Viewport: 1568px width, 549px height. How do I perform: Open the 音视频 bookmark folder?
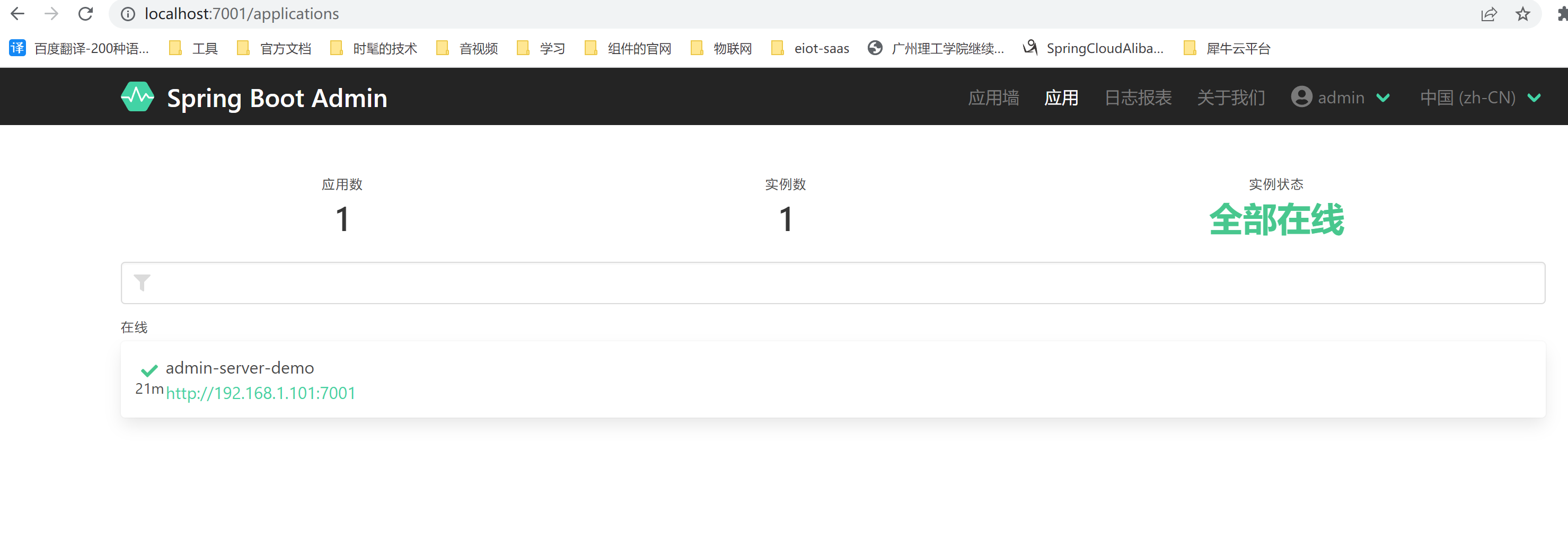pyautogui.click(x=468, y=48)
